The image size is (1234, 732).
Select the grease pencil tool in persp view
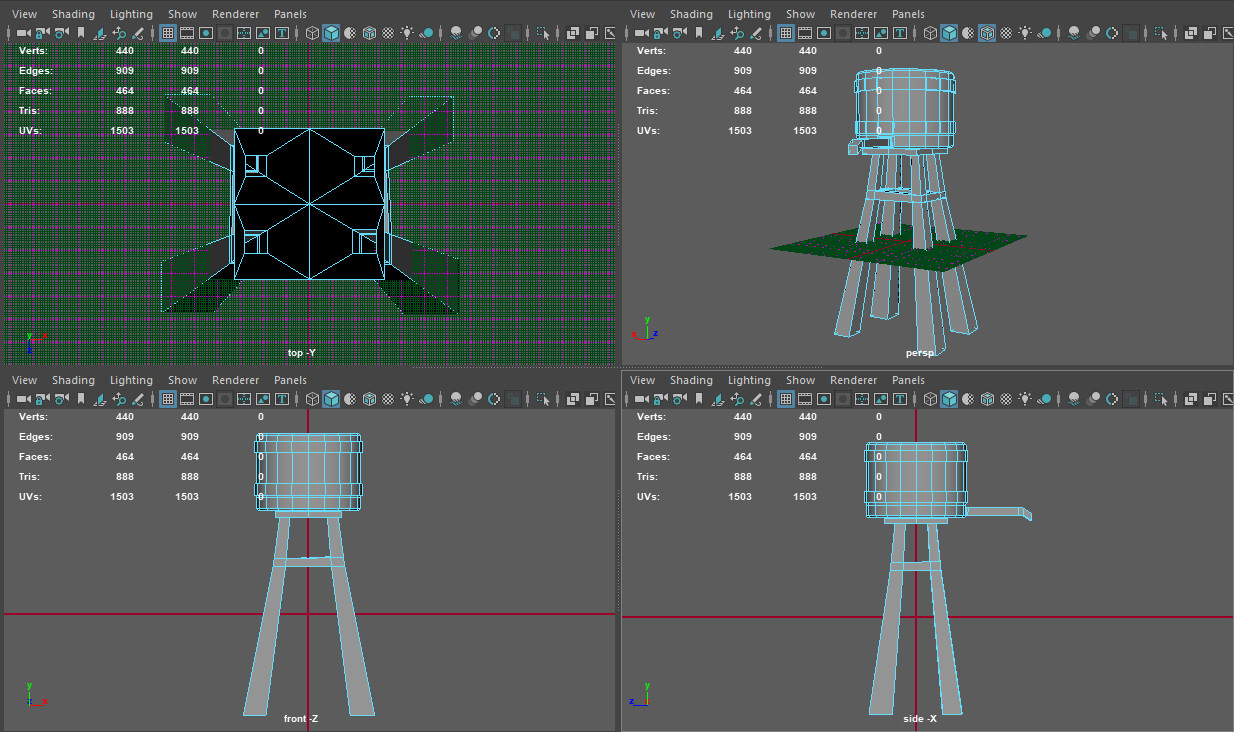[x=757, y=33]
